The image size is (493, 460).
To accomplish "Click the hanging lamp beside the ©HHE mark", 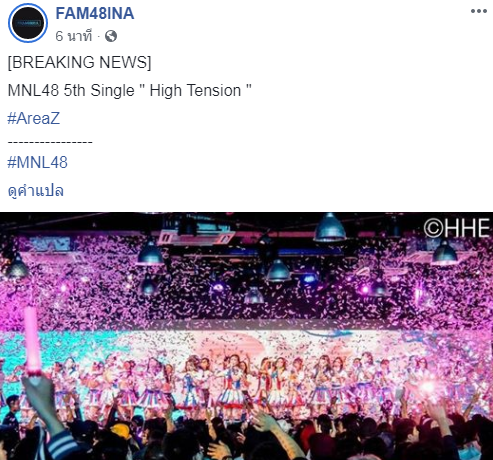I will pyautogui.click(x=445, y=253).
